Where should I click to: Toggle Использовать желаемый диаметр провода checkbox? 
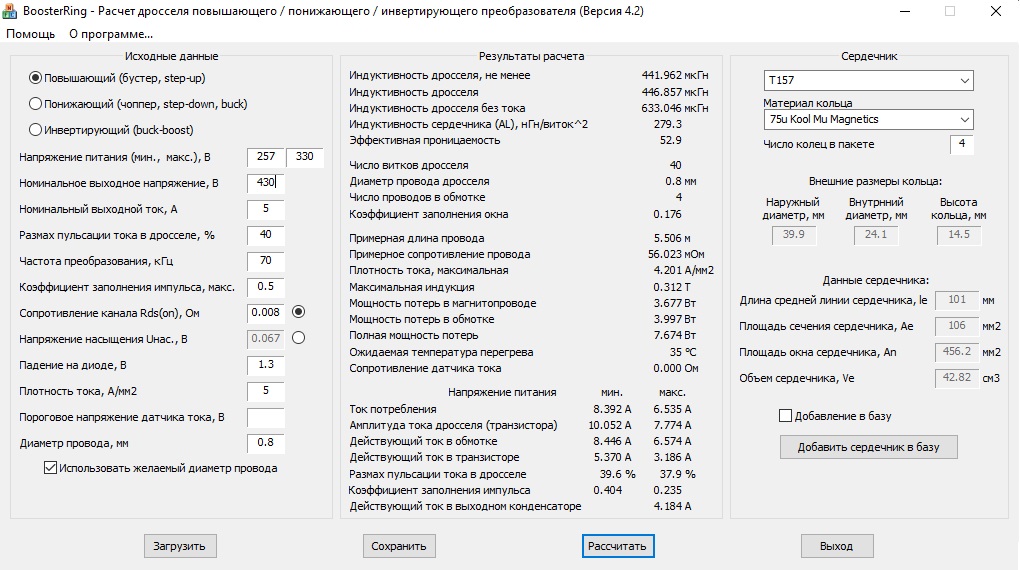click(51, 468)
